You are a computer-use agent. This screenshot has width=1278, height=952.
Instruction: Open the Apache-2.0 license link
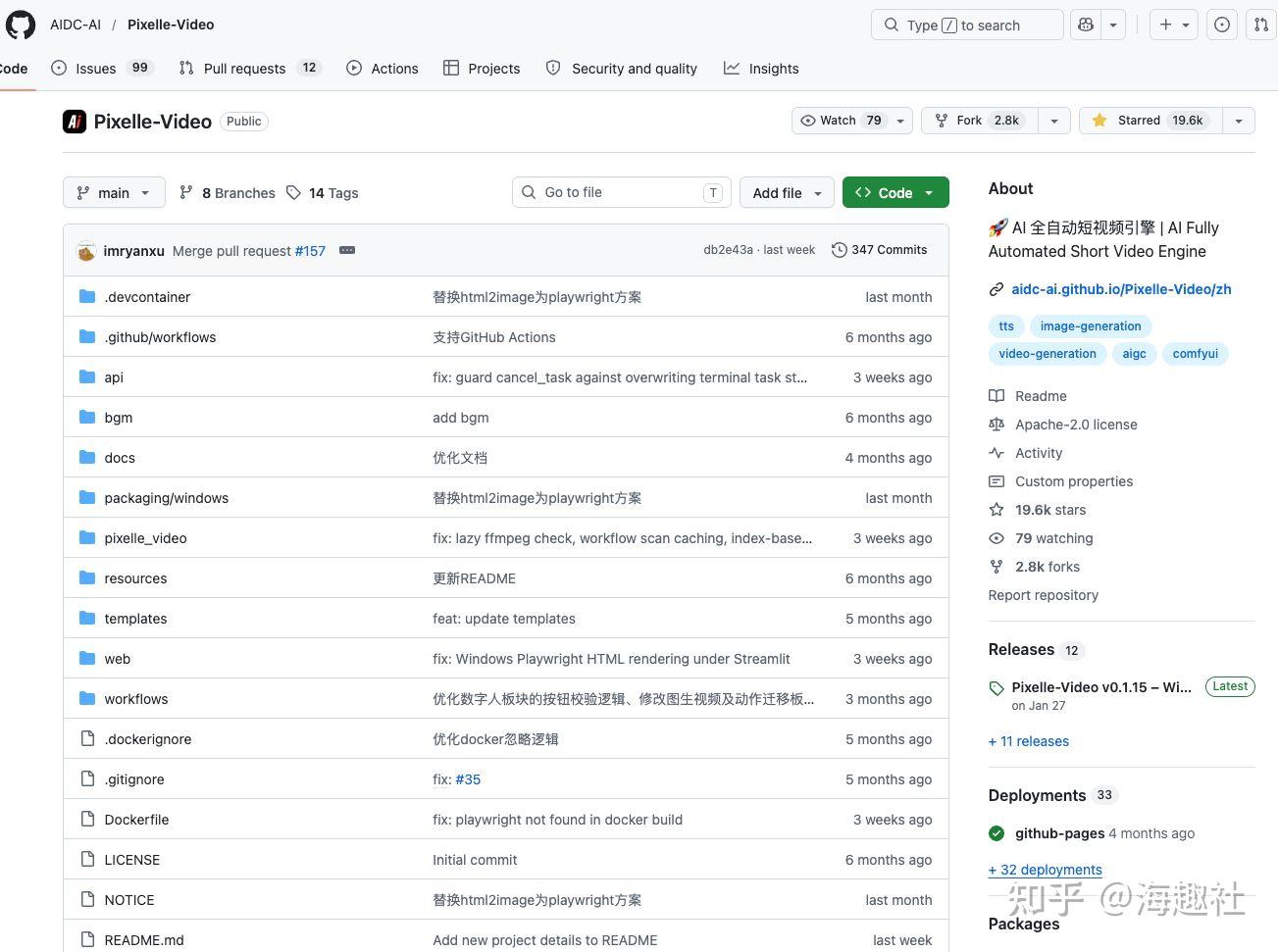point(1076,425)
